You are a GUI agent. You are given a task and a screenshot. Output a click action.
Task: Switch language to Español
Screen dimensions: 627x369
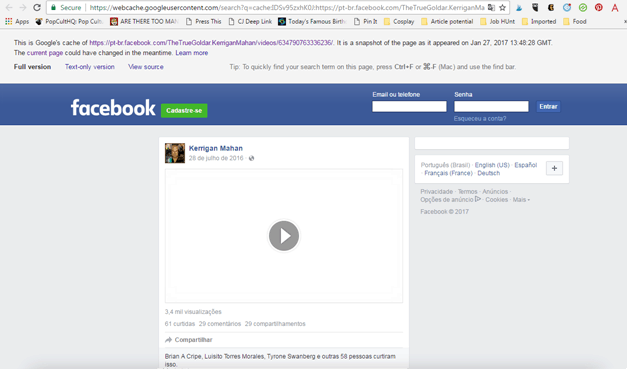click(525, 165)
